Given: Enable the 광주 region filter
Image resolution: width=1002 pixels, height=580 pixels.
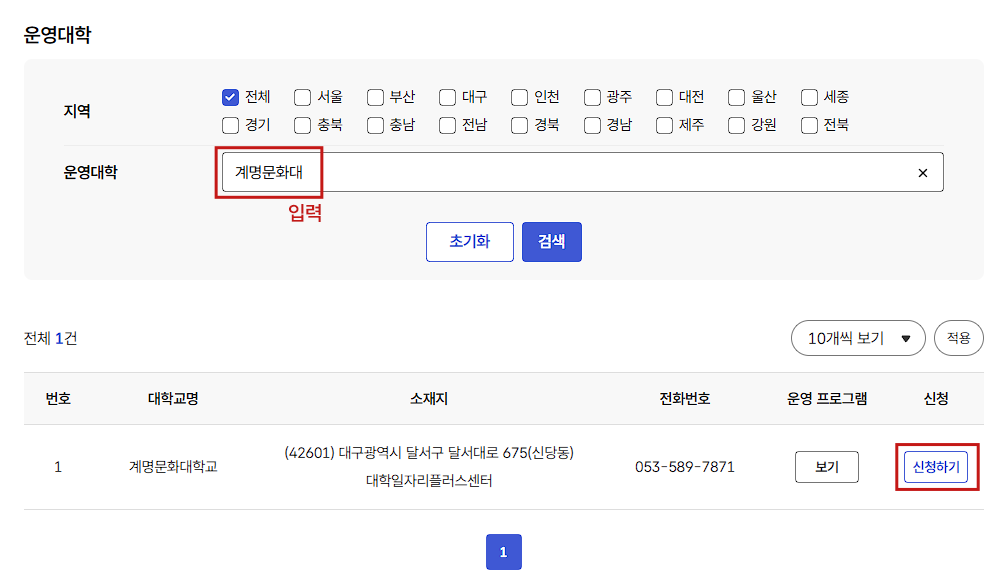Looking at the screenshot, I should coord(592,97).
